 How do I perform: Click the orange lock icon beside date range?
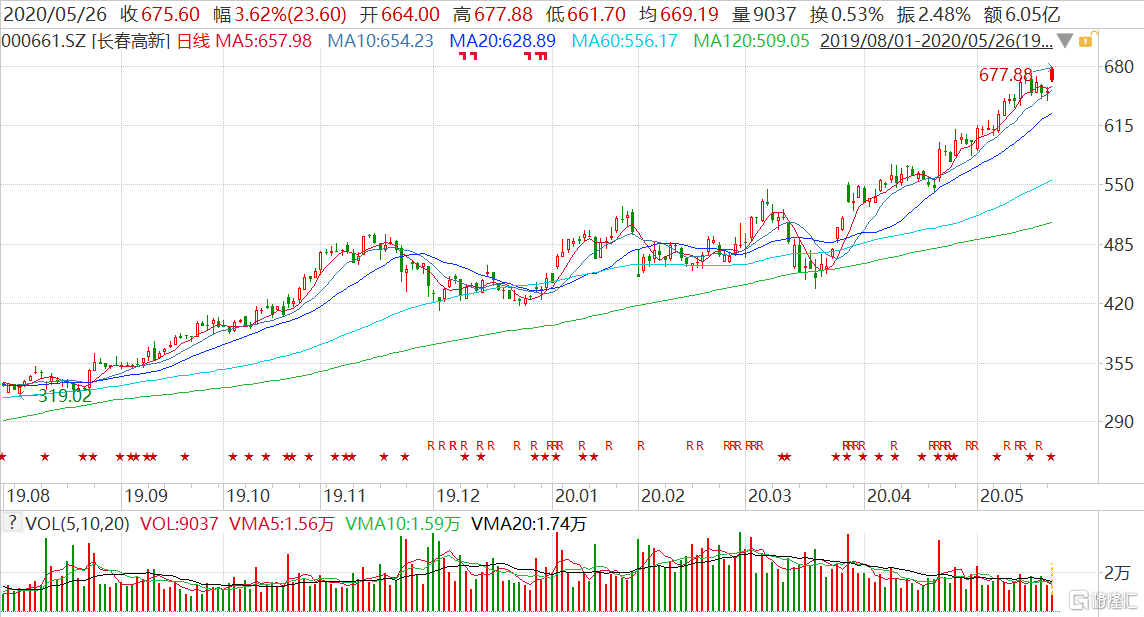coord(1088,41)
